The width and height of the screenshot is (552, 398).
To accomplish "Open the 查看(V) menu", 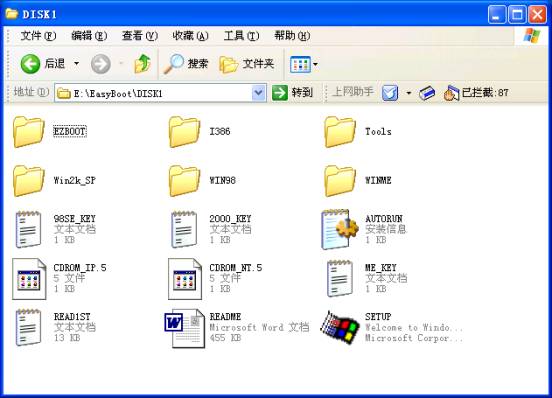I will tap(140, 36).
